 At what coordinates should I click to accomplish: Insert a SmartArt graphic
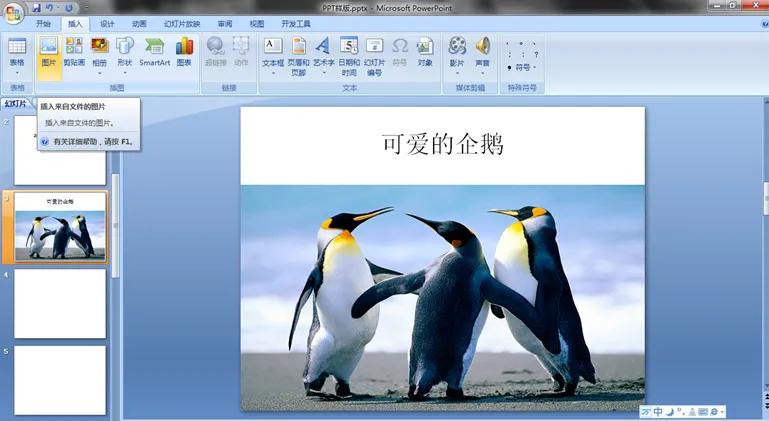(154, 52)
